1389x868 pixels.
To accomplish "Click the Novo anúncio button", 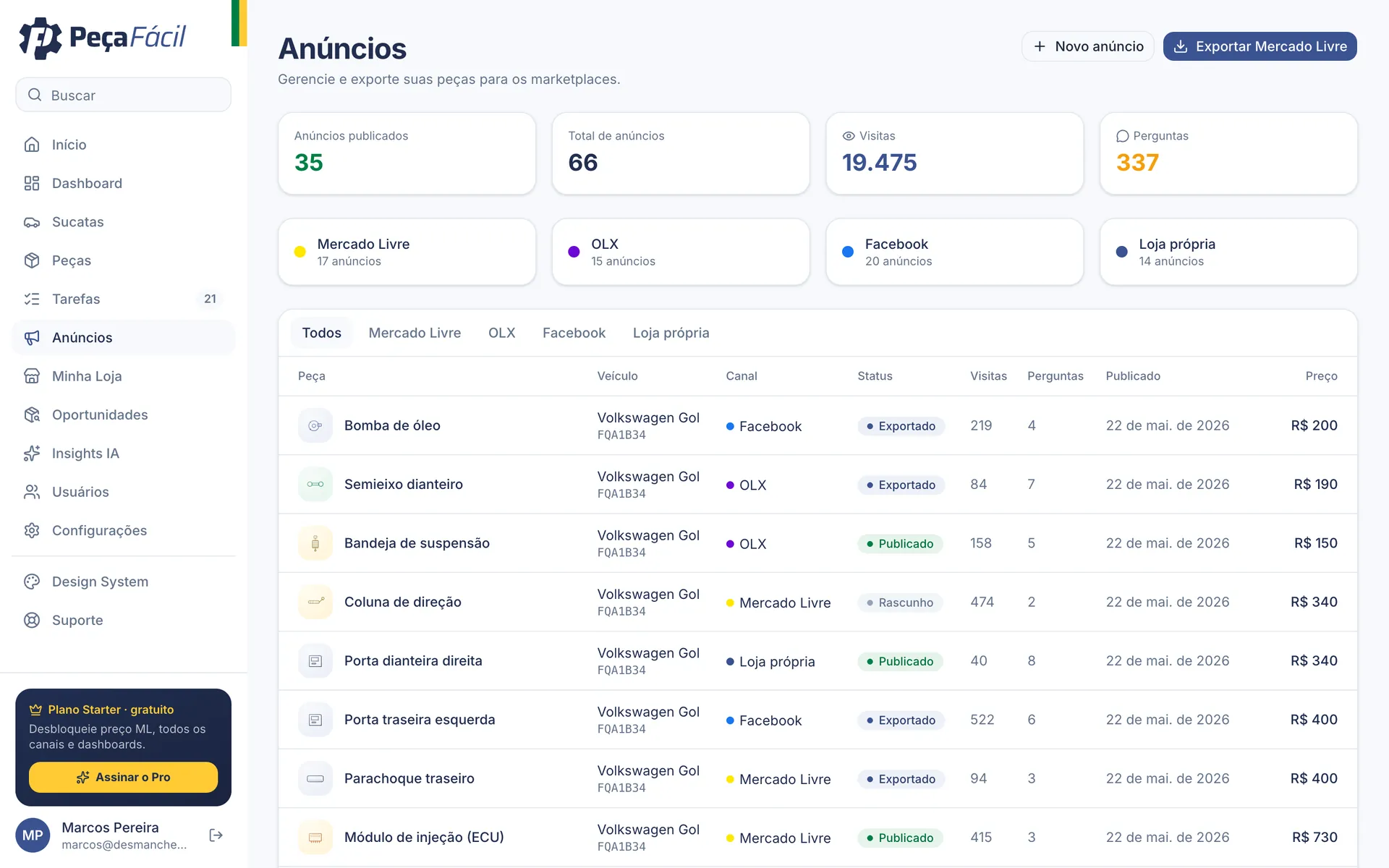I will click(x=1088, y=46).
